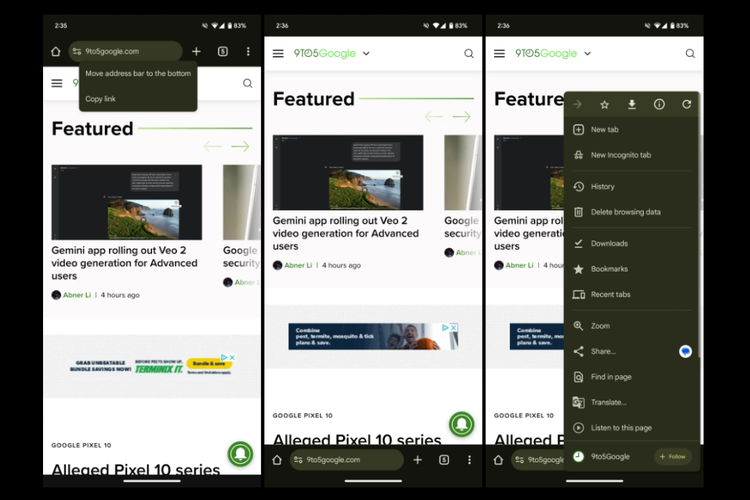The image size is (750, 500).
Task: Reload the page with the refresh icon
Action: click(x=686, y=104)
